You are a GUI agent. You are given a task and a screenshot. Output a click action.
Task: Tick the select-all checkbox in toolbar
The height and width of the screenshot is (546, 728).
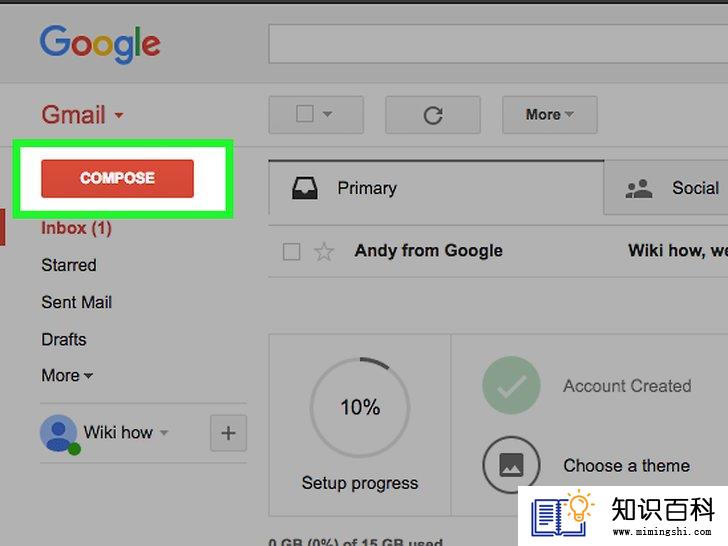305,114
